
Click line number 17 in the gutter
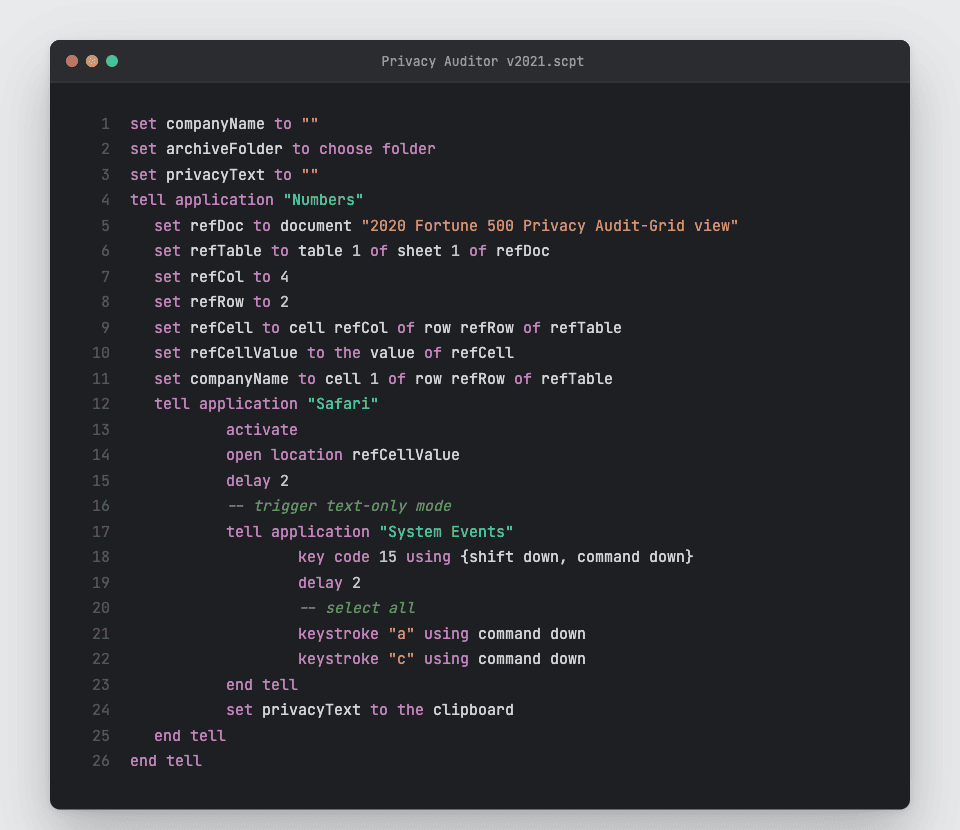tap(101, 532)
